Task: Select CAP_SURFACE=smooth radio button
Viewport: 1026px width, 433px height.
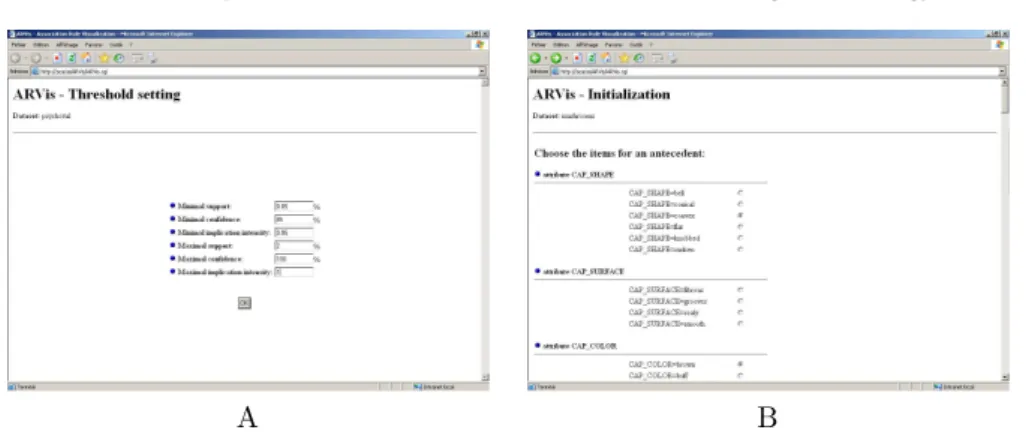Action: 740,324
